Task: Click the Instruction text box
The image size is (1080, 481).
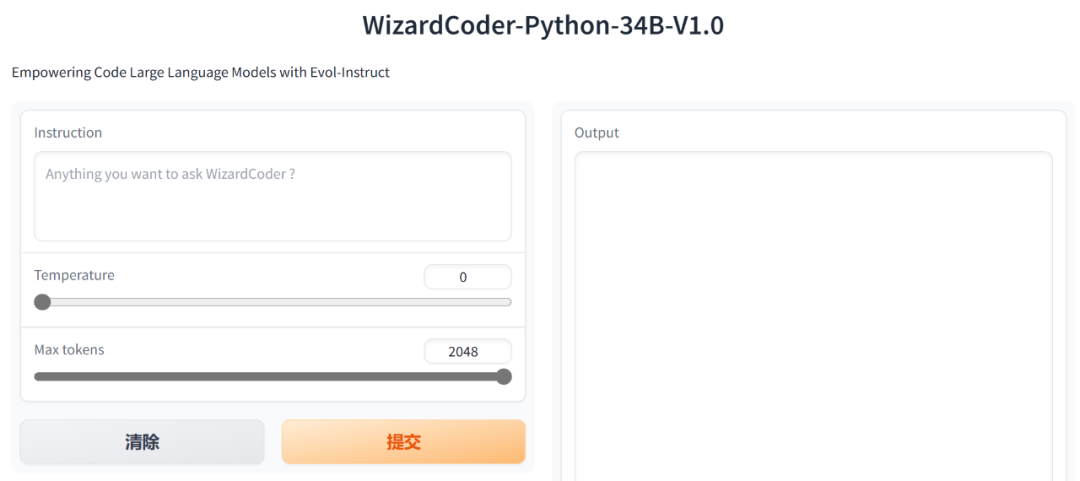Action: (x=273, y=196)
